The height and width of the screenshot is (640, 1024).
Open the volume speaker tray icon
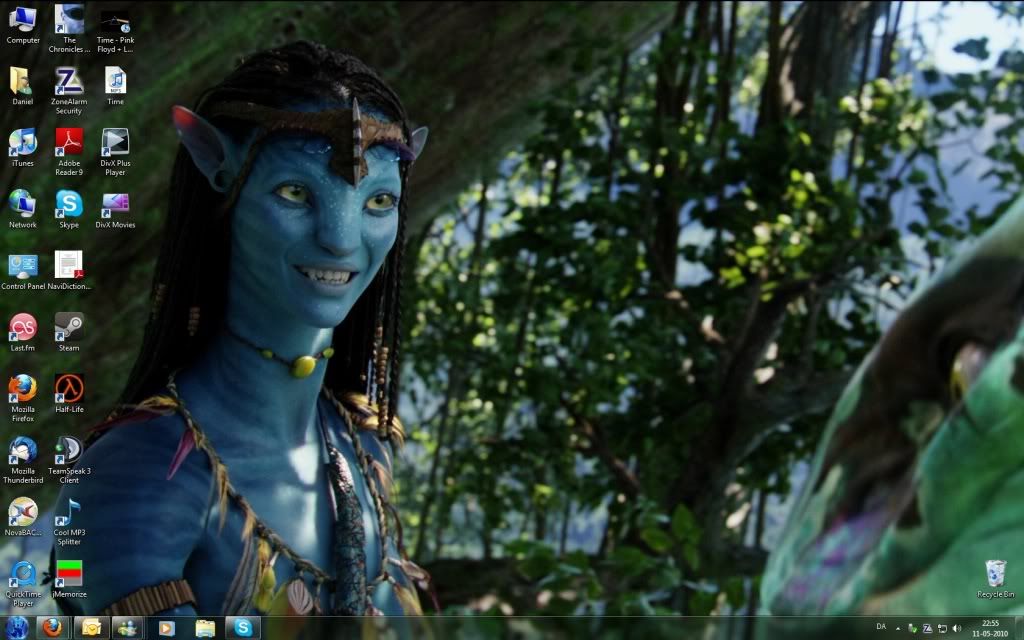pos(957,628)
